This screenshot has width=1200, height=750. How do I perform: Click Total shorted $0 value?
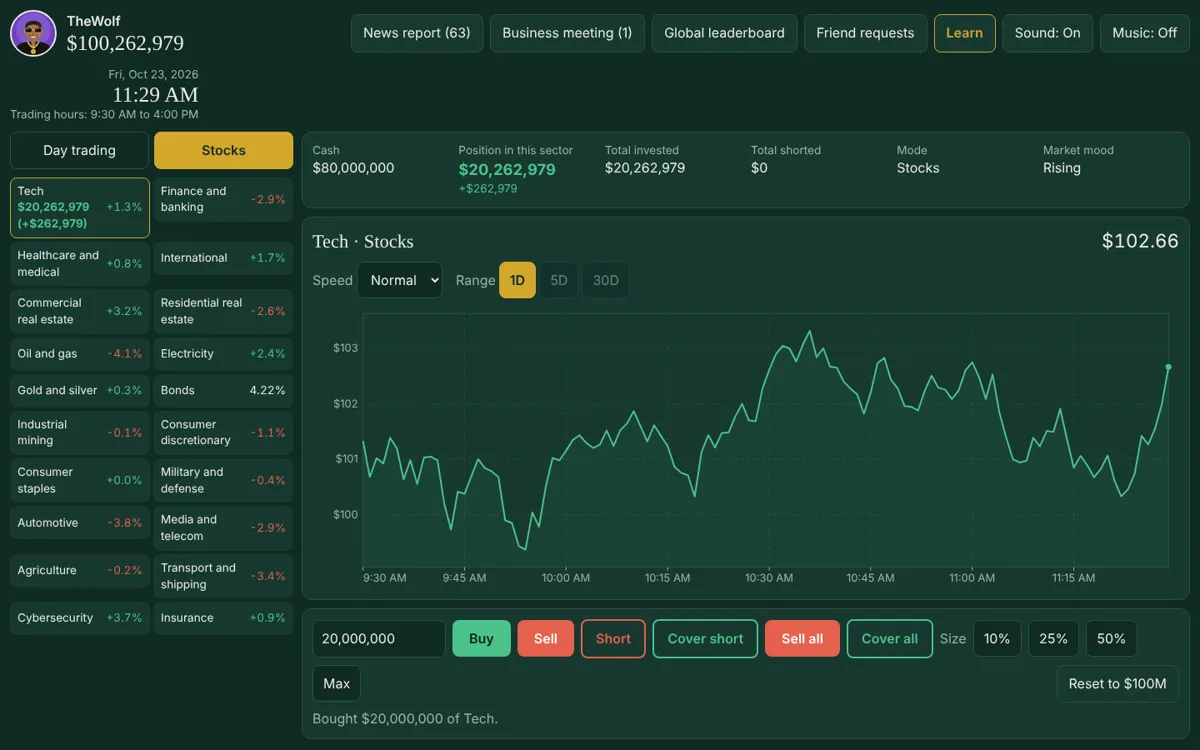pos(759,168)
